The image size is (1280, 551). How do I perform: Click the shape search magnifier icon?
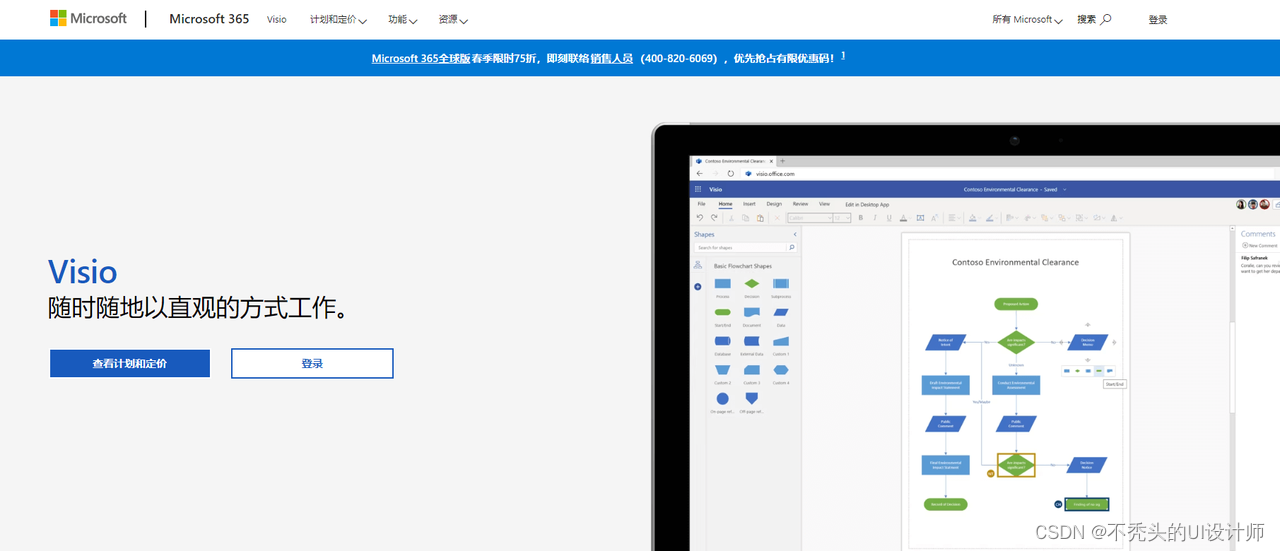pyautogui.click(x=792, y=247)
